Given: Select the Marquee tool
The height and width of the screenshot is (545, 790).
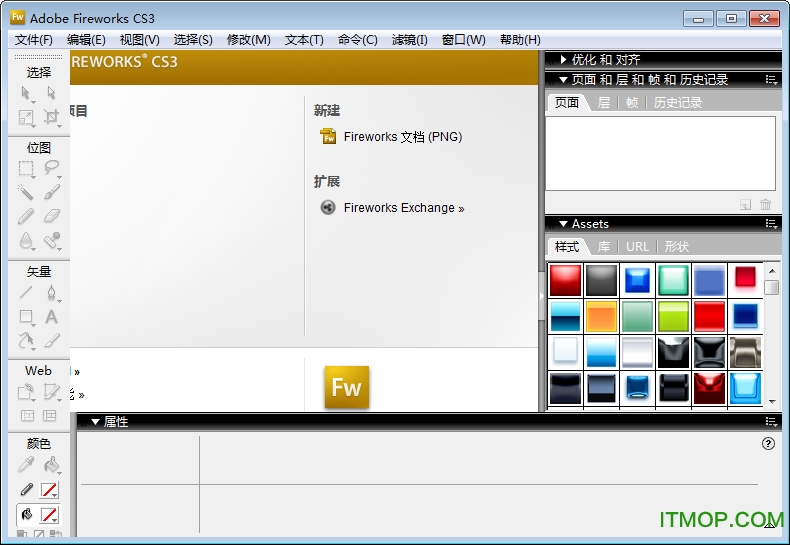Looking at the screenshot, I should click(26, 168).
